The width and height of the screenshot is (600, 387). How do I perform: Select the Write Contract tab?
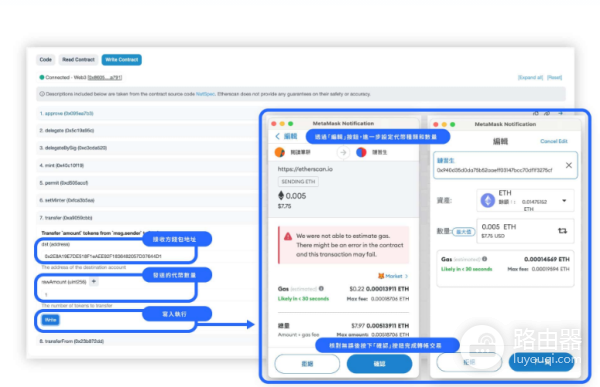(x=122, y=60)
